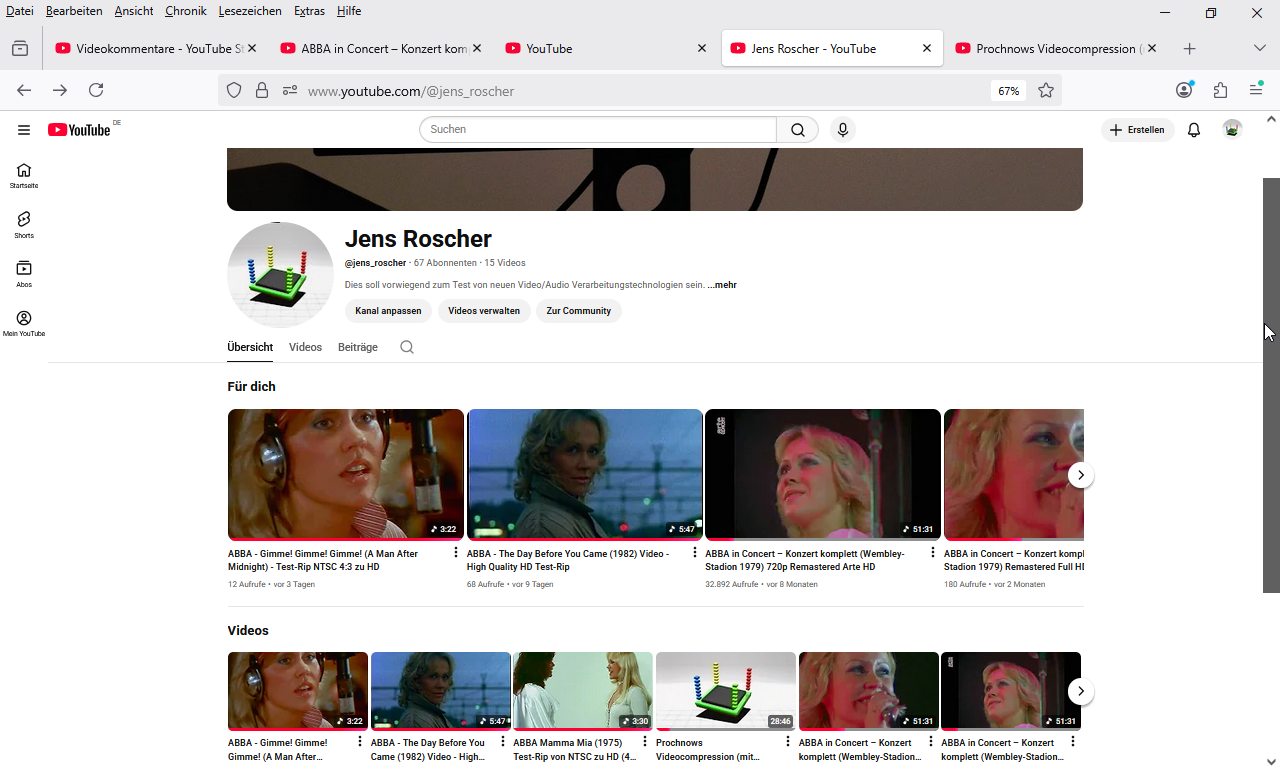The image size is (1280, 770).
Task: Show the list of all tabs dropdown
Action: [x=1259, y=48]
